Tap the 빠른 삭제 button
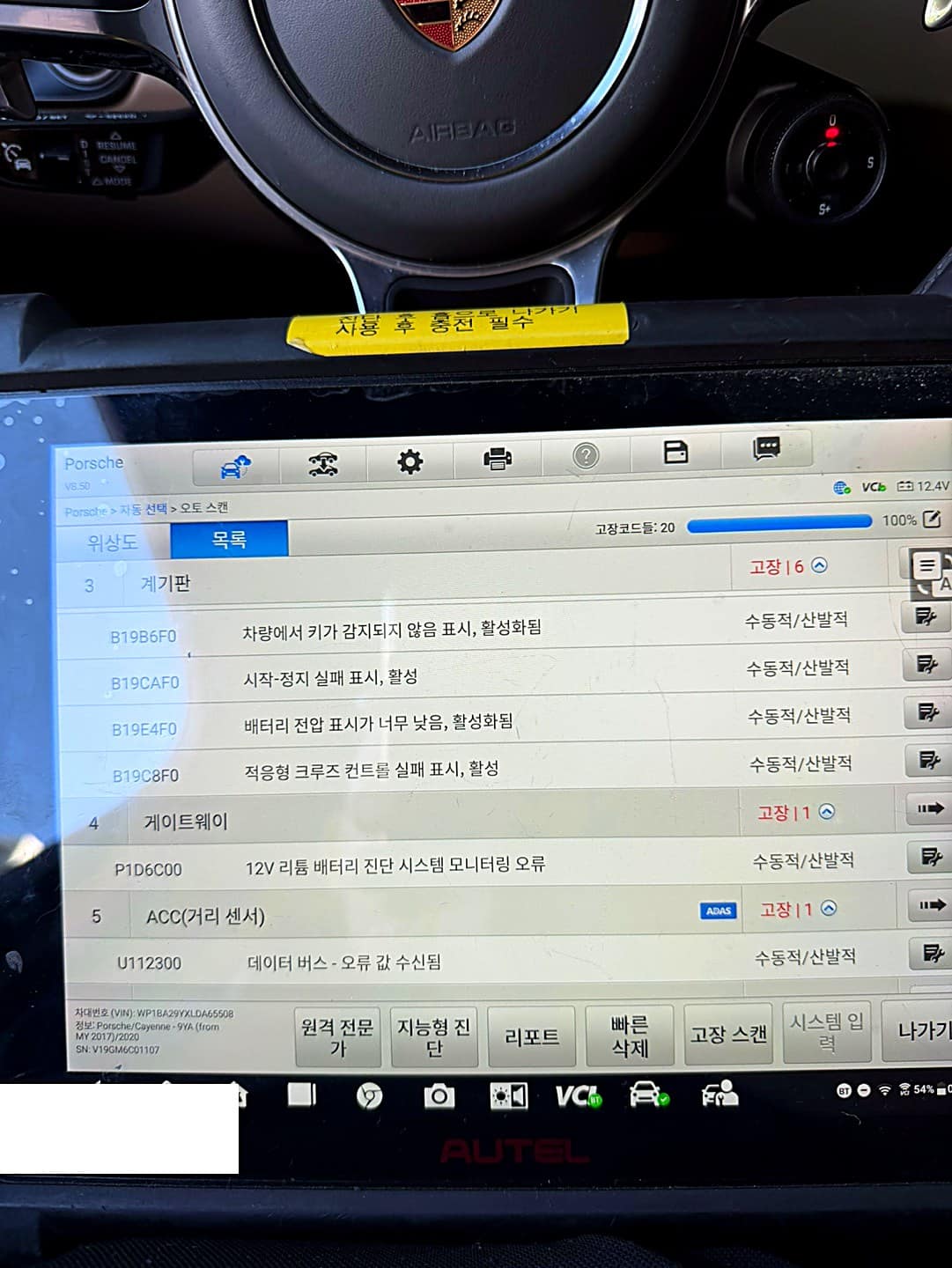952x1268 pixels. coord(630,1036)
